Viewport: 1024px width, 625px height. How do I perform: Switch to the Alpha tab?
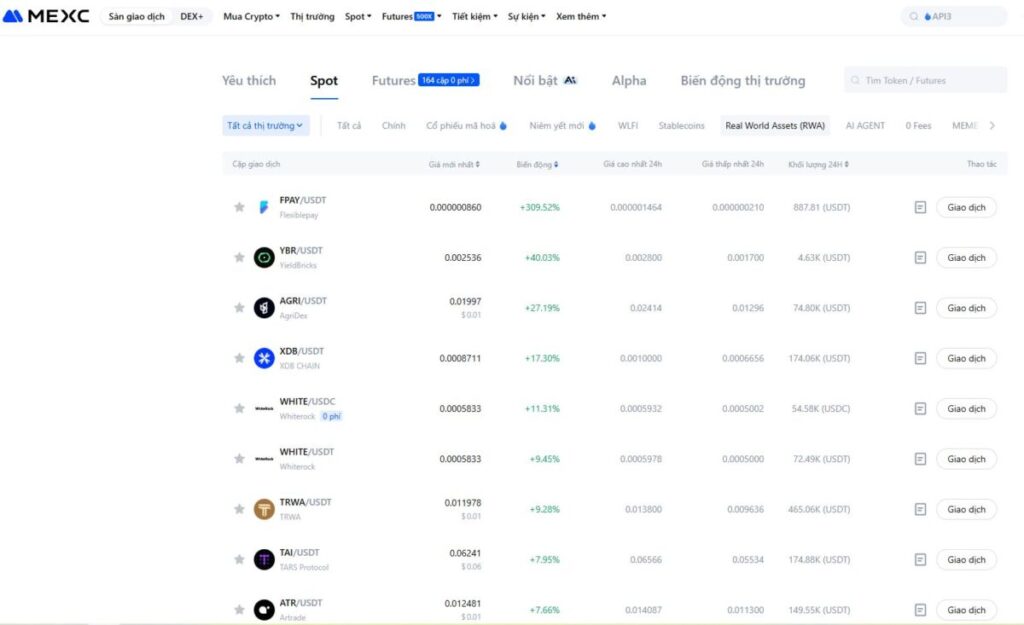pos(629,80)
